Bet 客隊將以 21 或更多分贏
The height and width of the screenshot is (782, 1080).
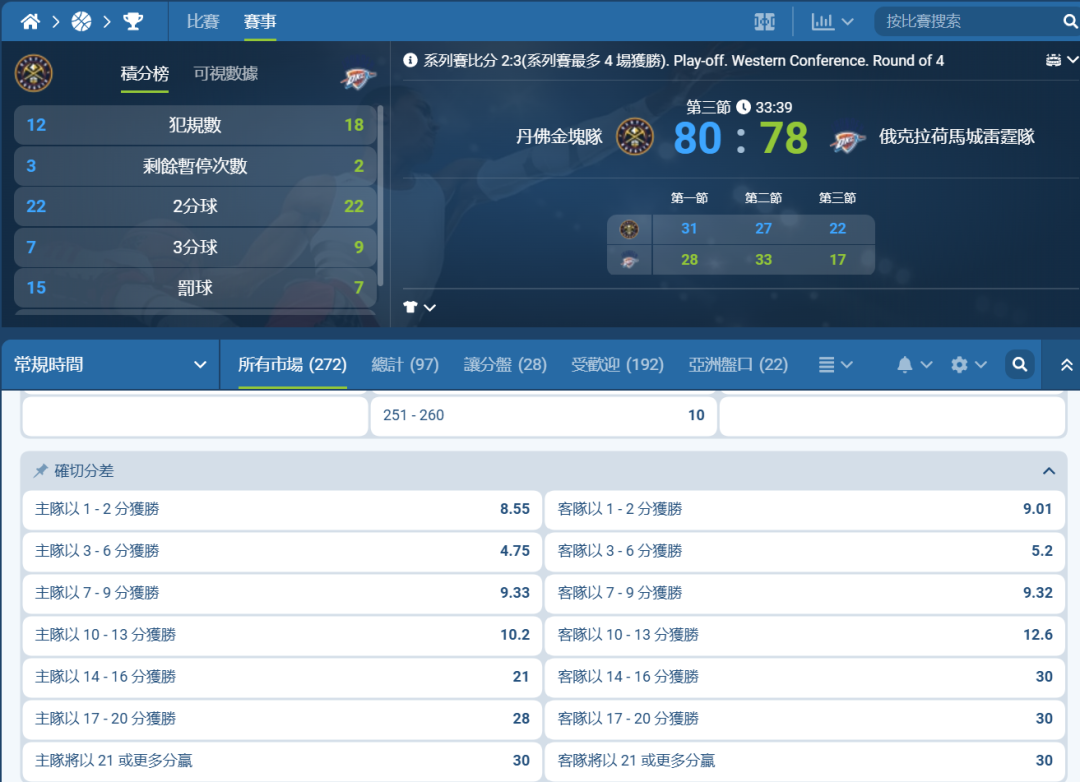804,761
